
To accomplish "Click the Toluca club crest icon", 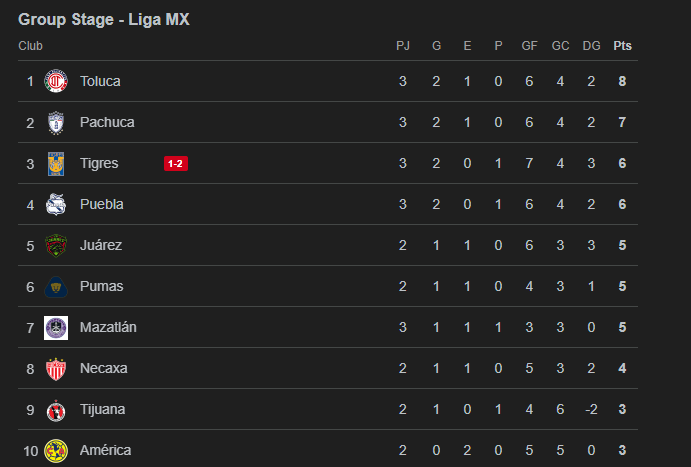I will [x=56, y=81].
